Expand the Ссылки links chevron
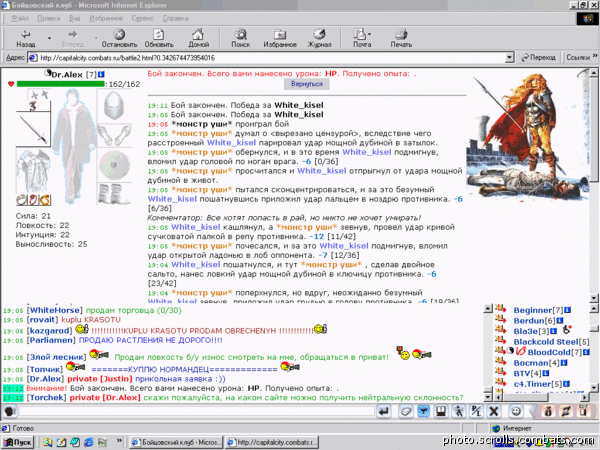The width and height of the screenshot is (600, 450). pos(595,56)
